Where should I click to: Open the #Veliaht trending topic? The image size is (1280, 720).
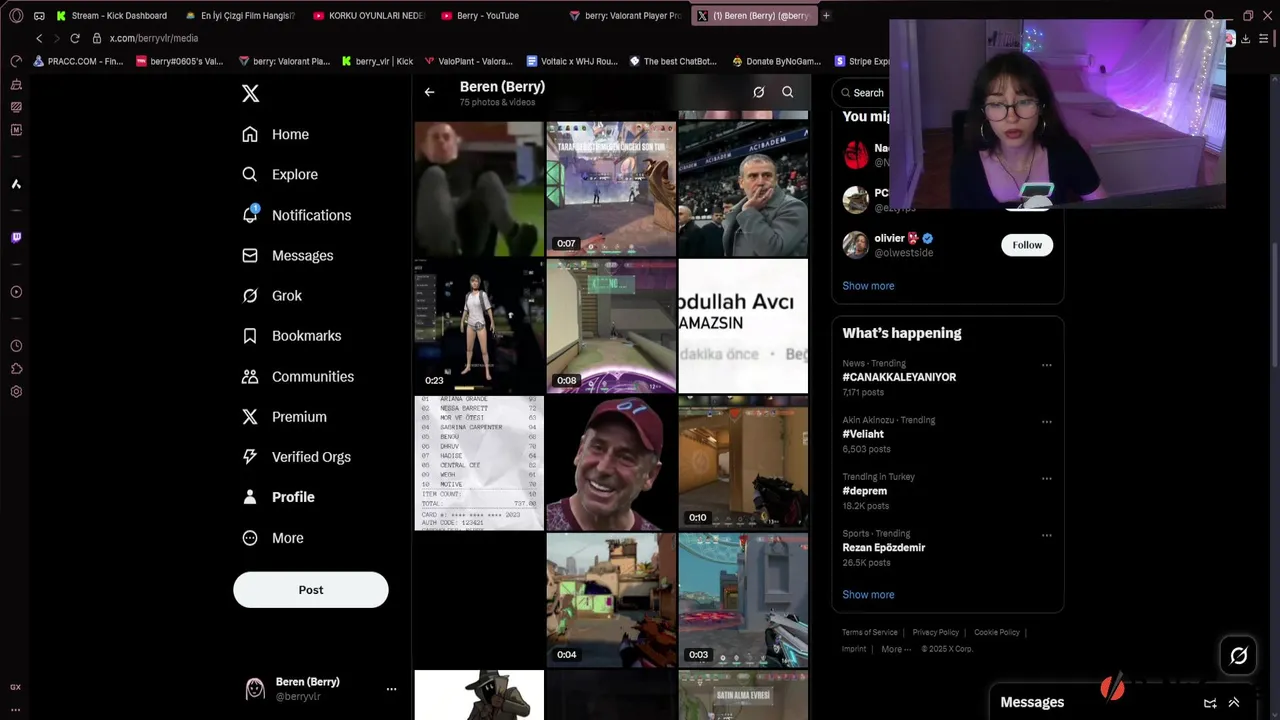pos(863,434)
